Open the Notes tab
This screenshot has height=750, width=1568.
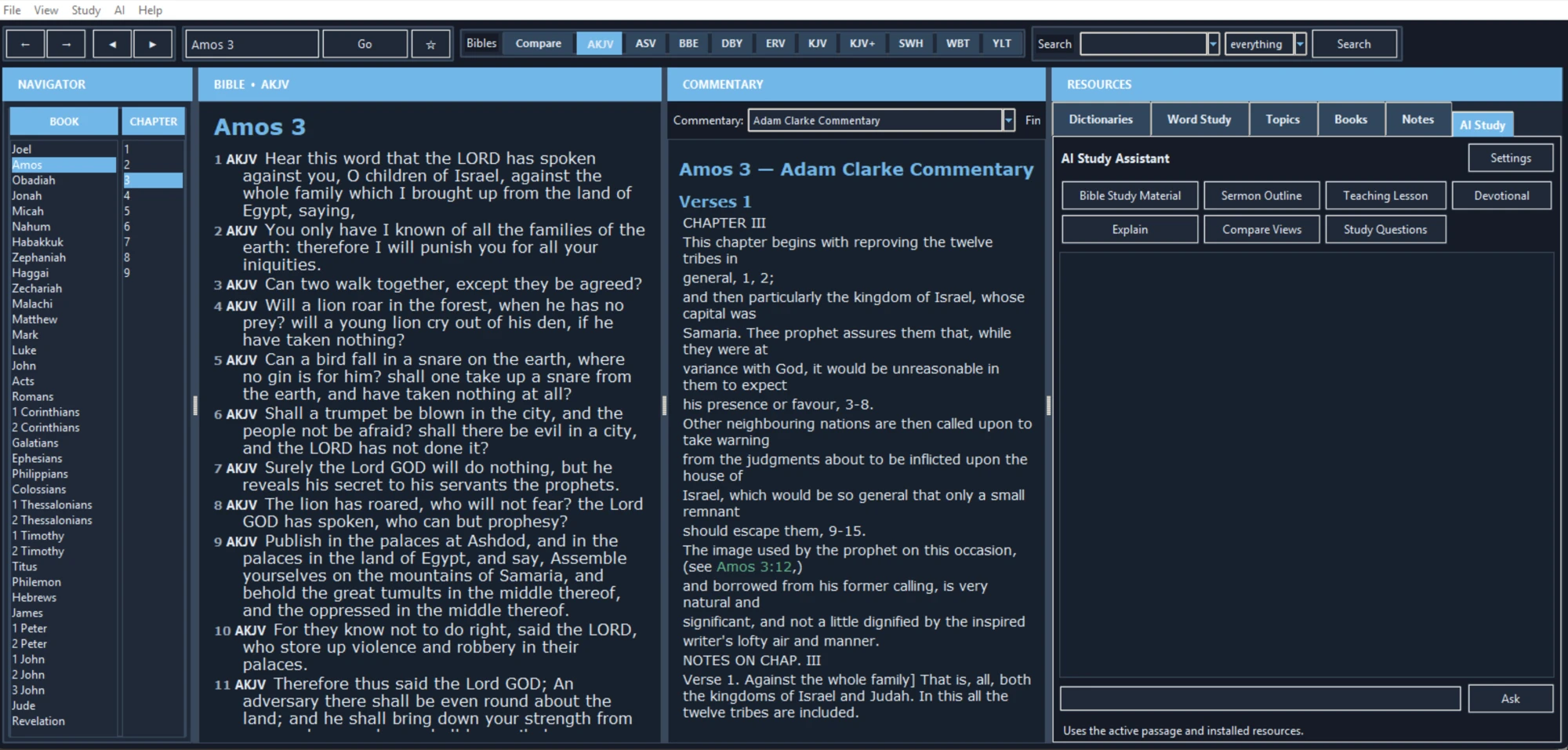click(1417, 119)
